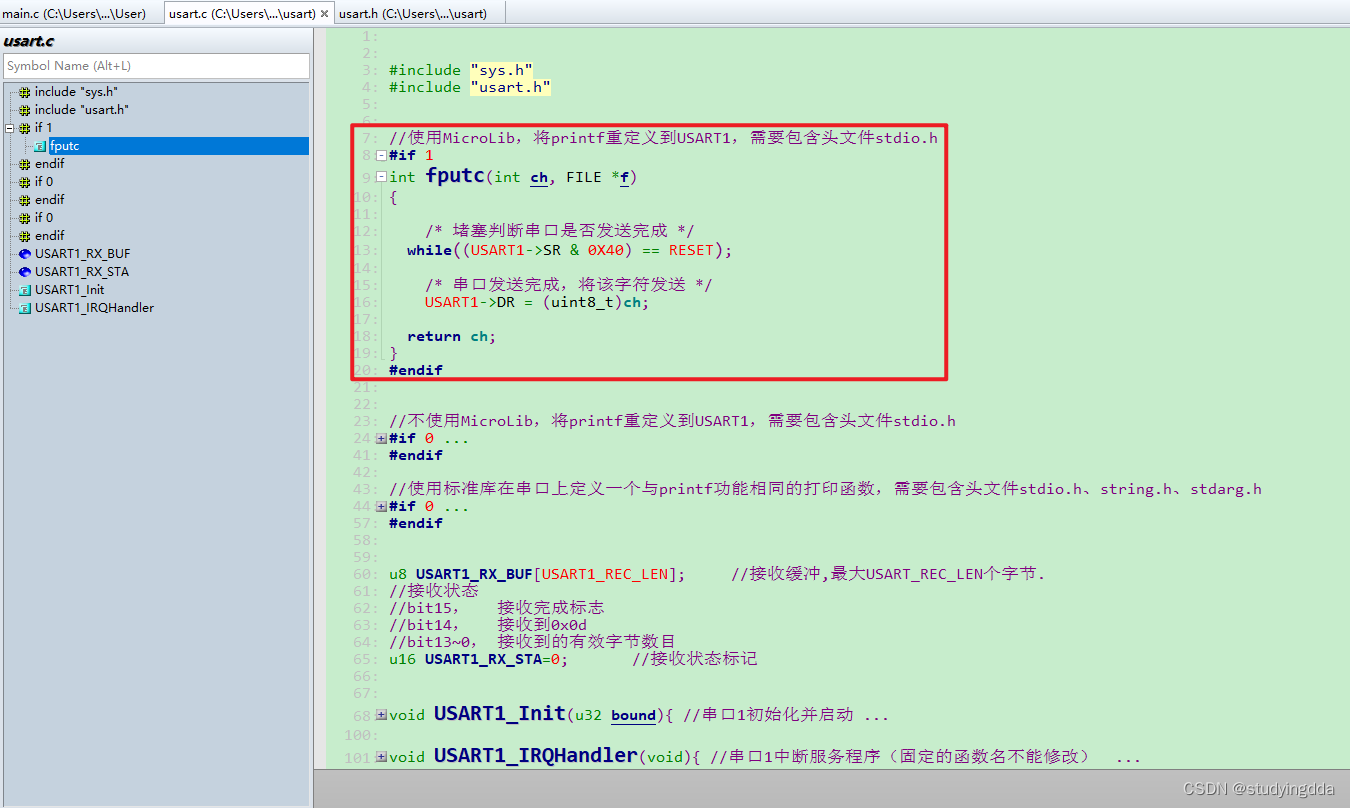The height and width of the screenshot is (808, 1350).
Task: Collapse the "if 1" node in symbol tree
Action: 9,128
